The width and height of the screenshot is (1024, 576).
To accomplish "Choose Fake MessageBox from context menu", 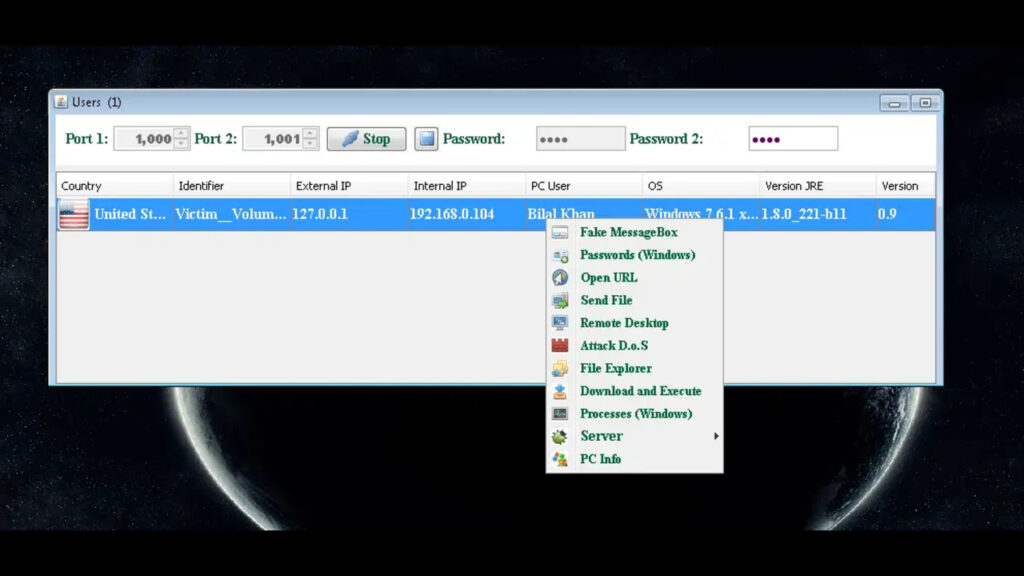I will click(x=634, y=232).
